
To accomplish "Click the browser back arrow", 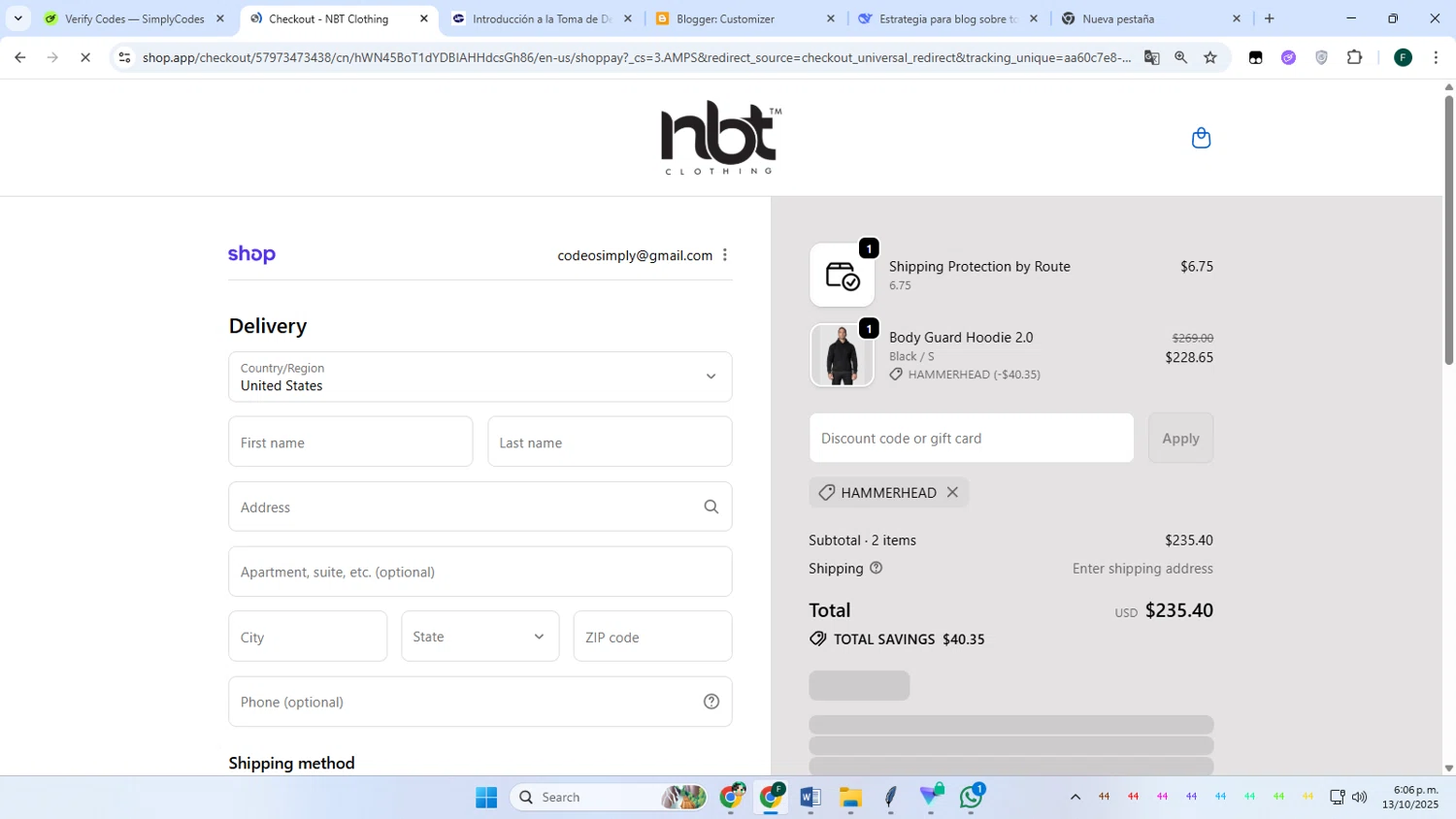I will pyautogui.click(x=20, y=57).
